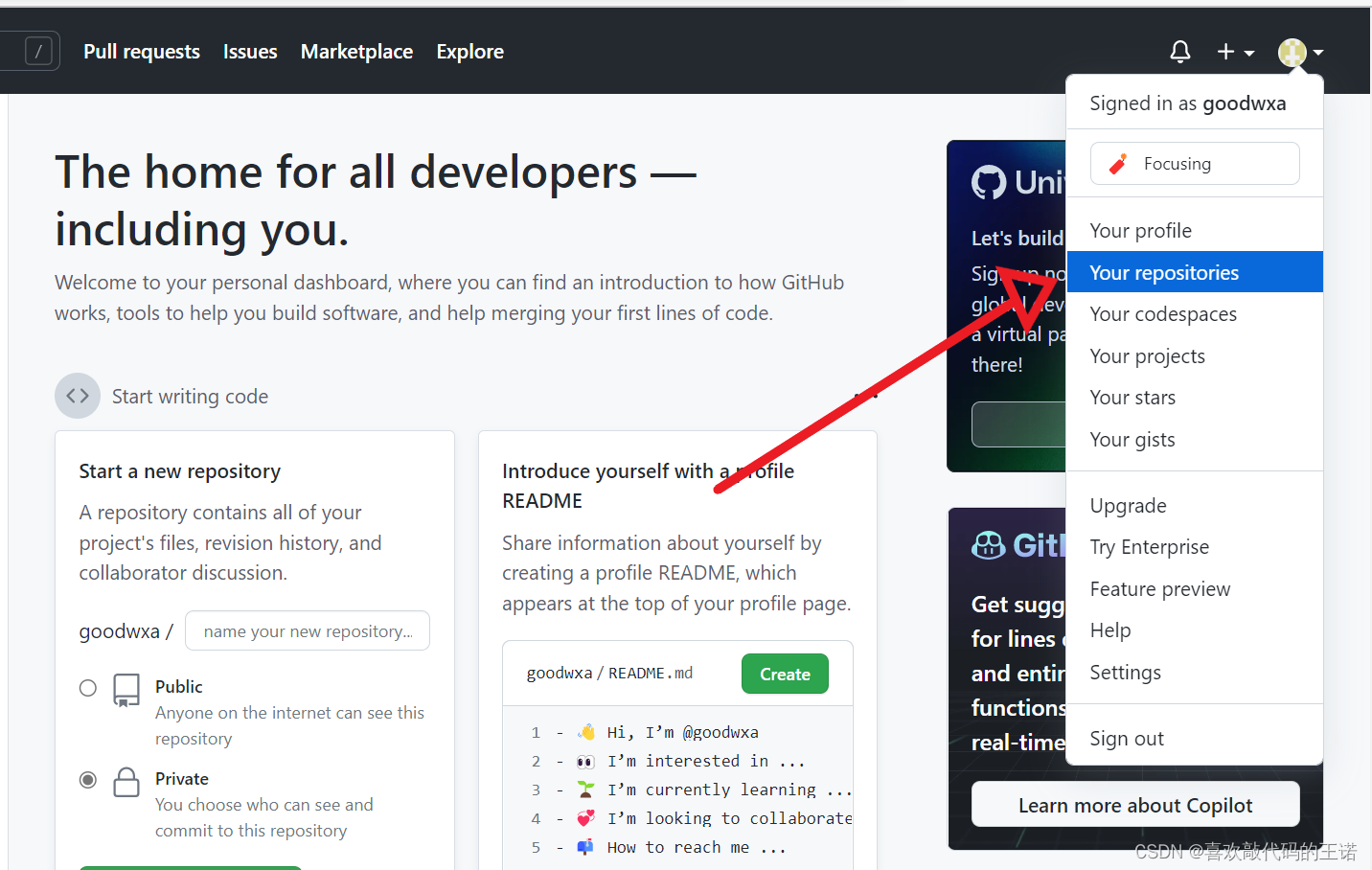The width and height of the screenshot is (1372, 870).
Task: Open Pull requests in the top navigation
Action: click(142, 52)
